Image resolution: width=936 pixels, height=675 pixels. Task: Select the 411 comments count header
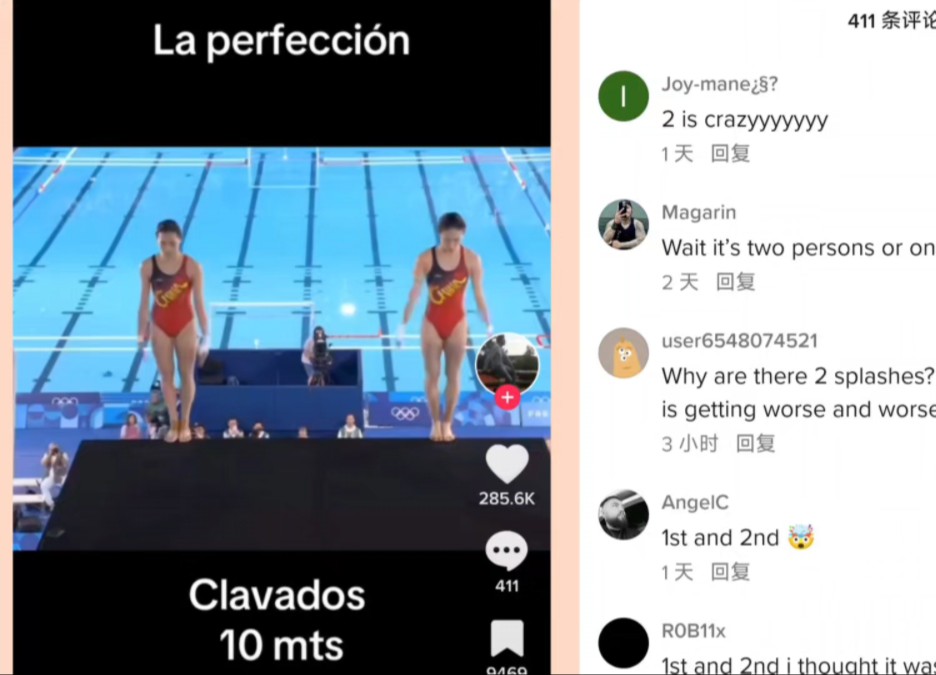point(891,21)
